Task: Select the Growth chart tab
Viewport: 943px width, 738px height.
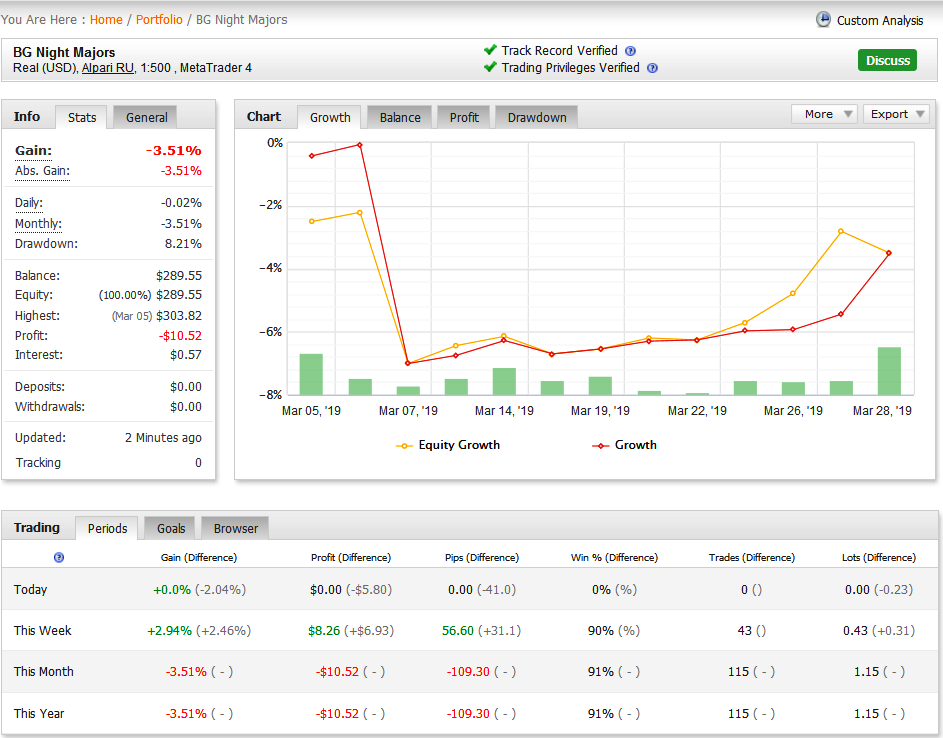Action: [330, 117]
